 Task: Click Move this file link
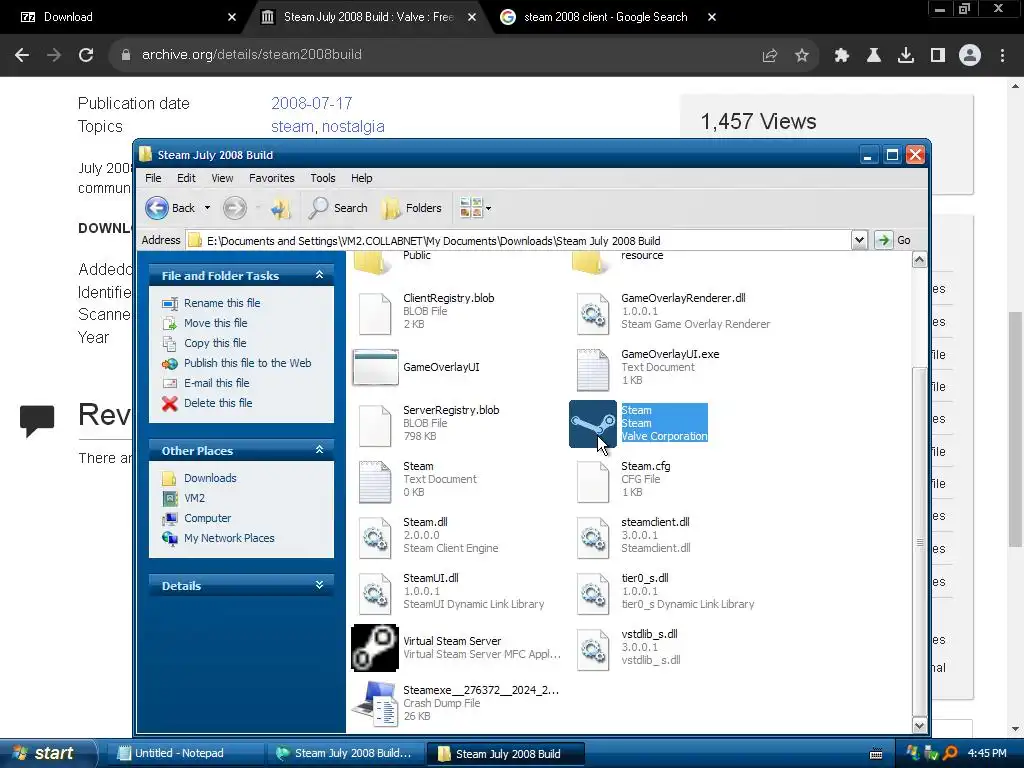(x=216, y=323)
